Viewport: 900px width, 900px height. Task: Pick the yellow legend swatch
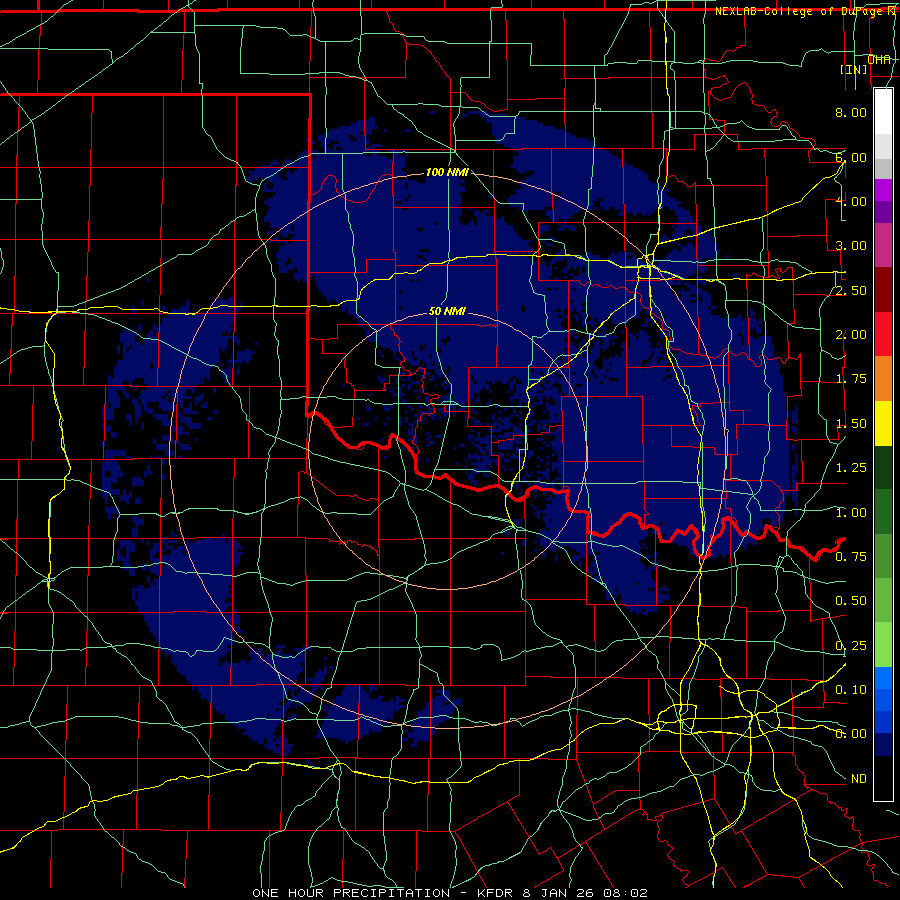883,424
